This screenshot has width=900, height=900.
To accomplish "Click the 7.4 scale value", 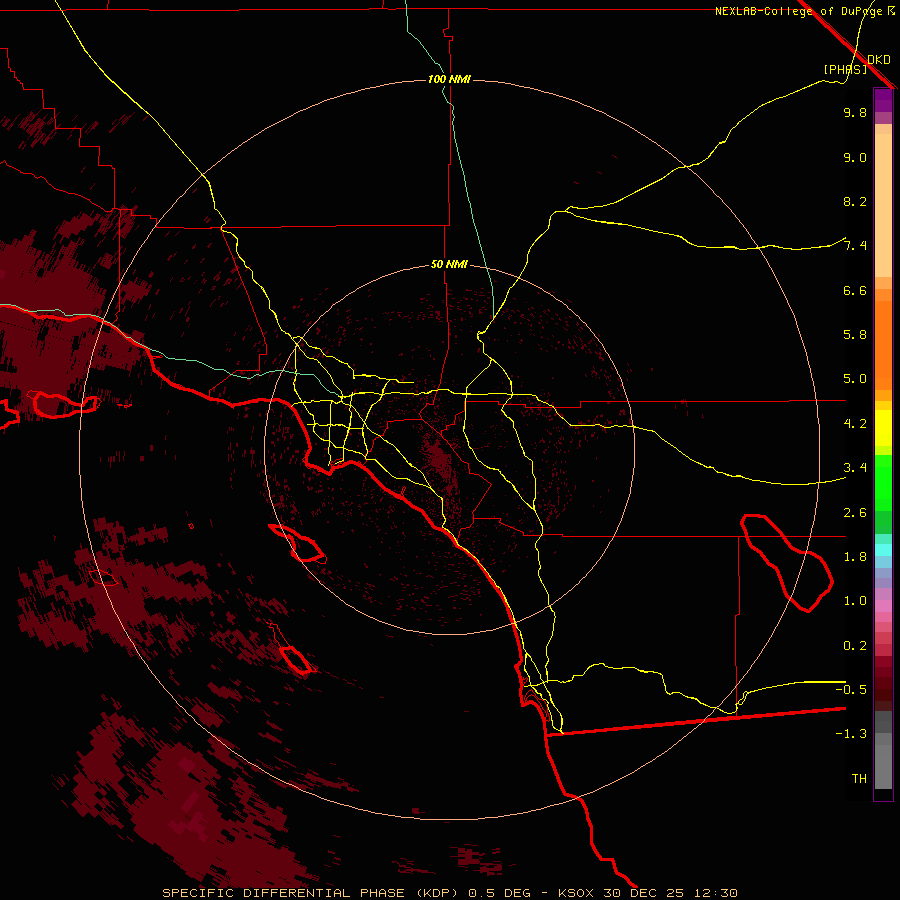I will click(x=855, y=246).
